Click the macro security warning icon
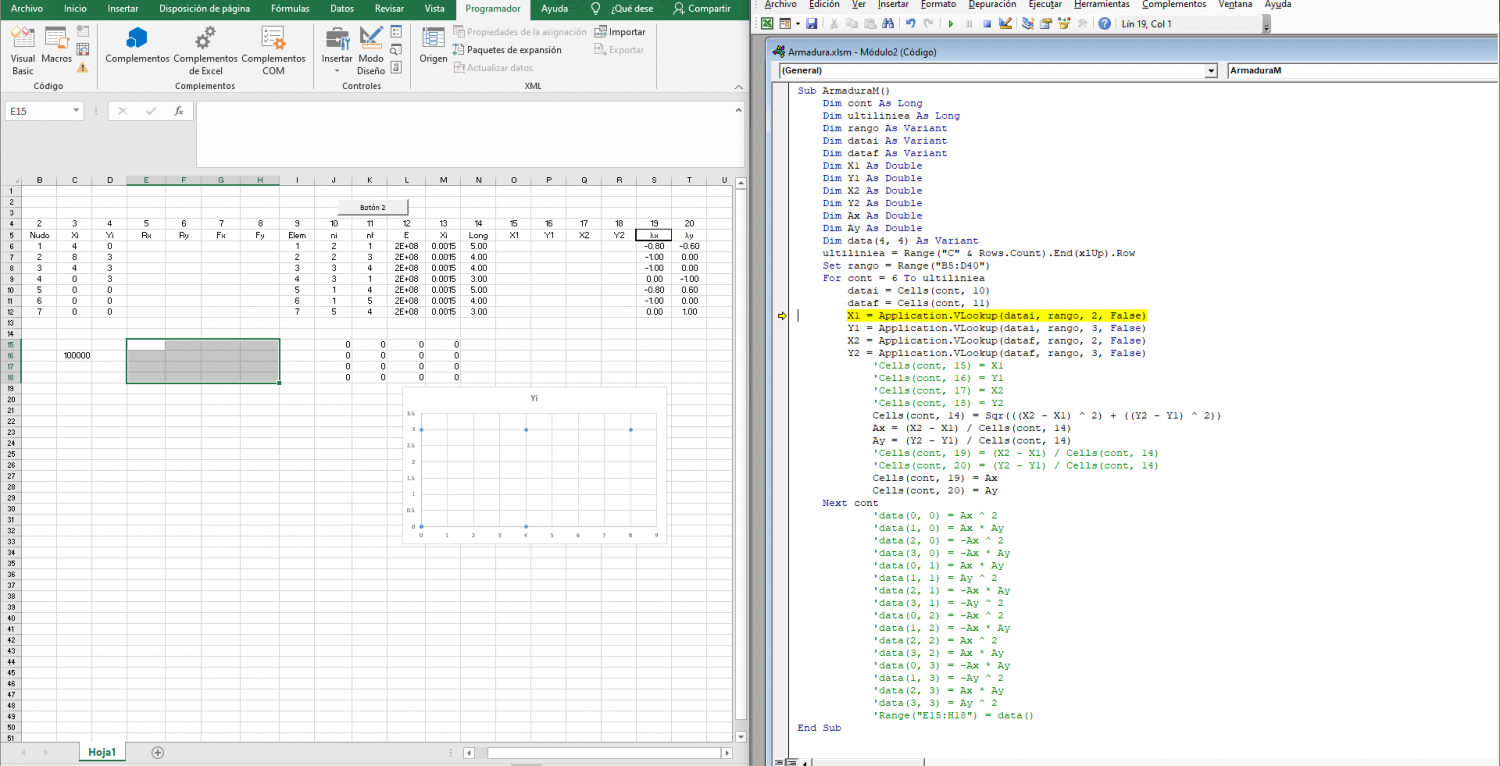This screenshot has width=1500, height=766. 83,68
